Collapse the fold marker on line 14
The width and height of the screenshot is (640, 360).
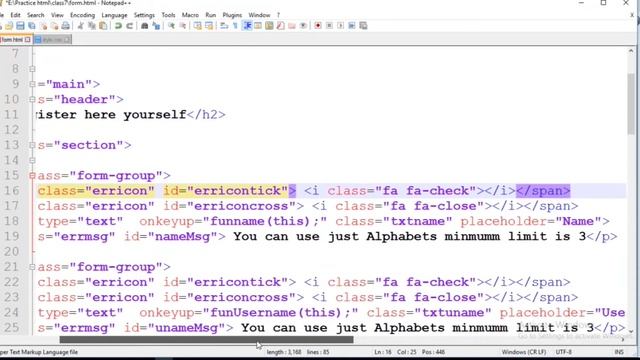[32, 160]
